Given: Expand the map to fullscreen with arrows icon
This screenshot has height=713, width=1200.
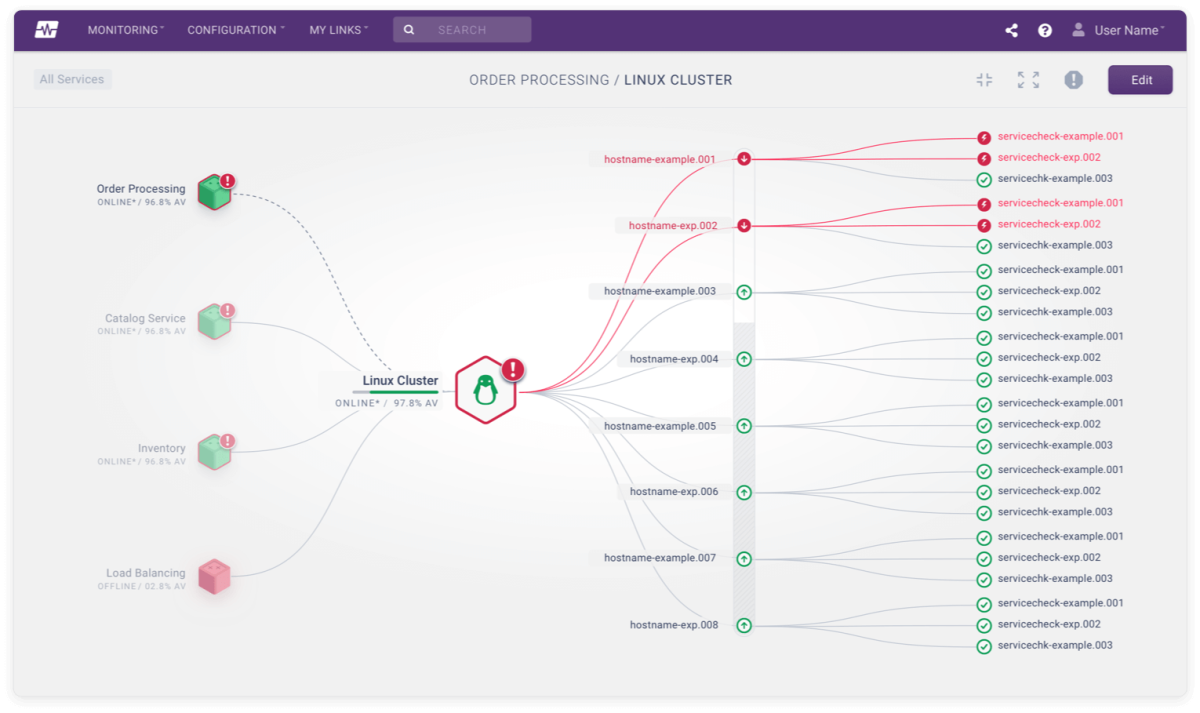Looking at the screenshot, I should pos(1028,80).
